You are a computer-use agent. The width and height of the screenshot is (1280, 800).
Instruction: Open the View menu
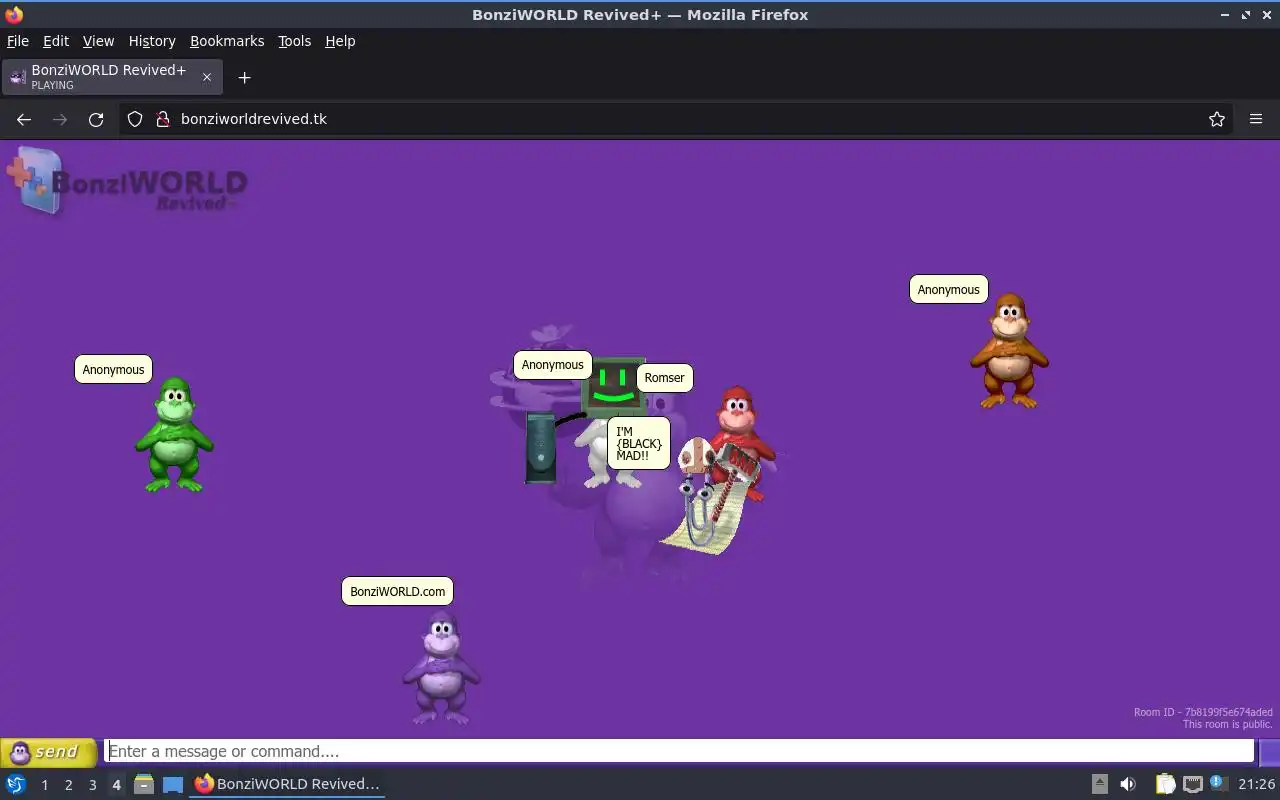(x=98, y=41)
